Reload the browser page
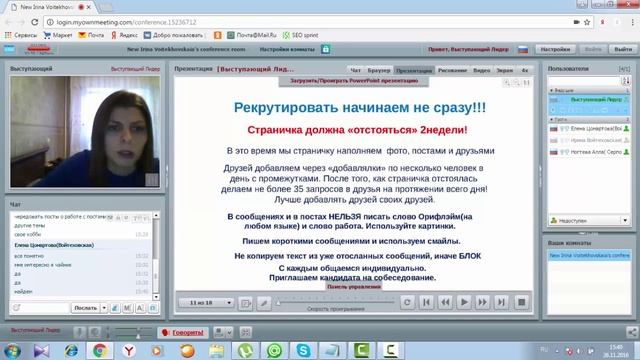The image size is (640, 360). (x=35, y=22)
